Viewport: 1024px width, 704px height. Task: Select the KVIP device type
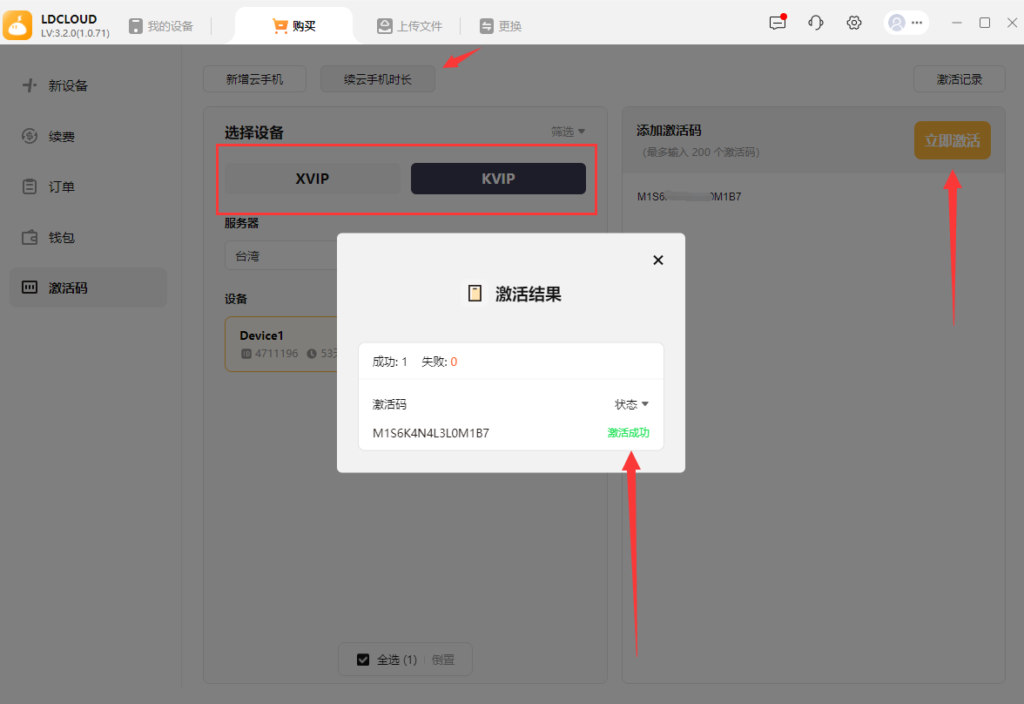tap(498, 179)
